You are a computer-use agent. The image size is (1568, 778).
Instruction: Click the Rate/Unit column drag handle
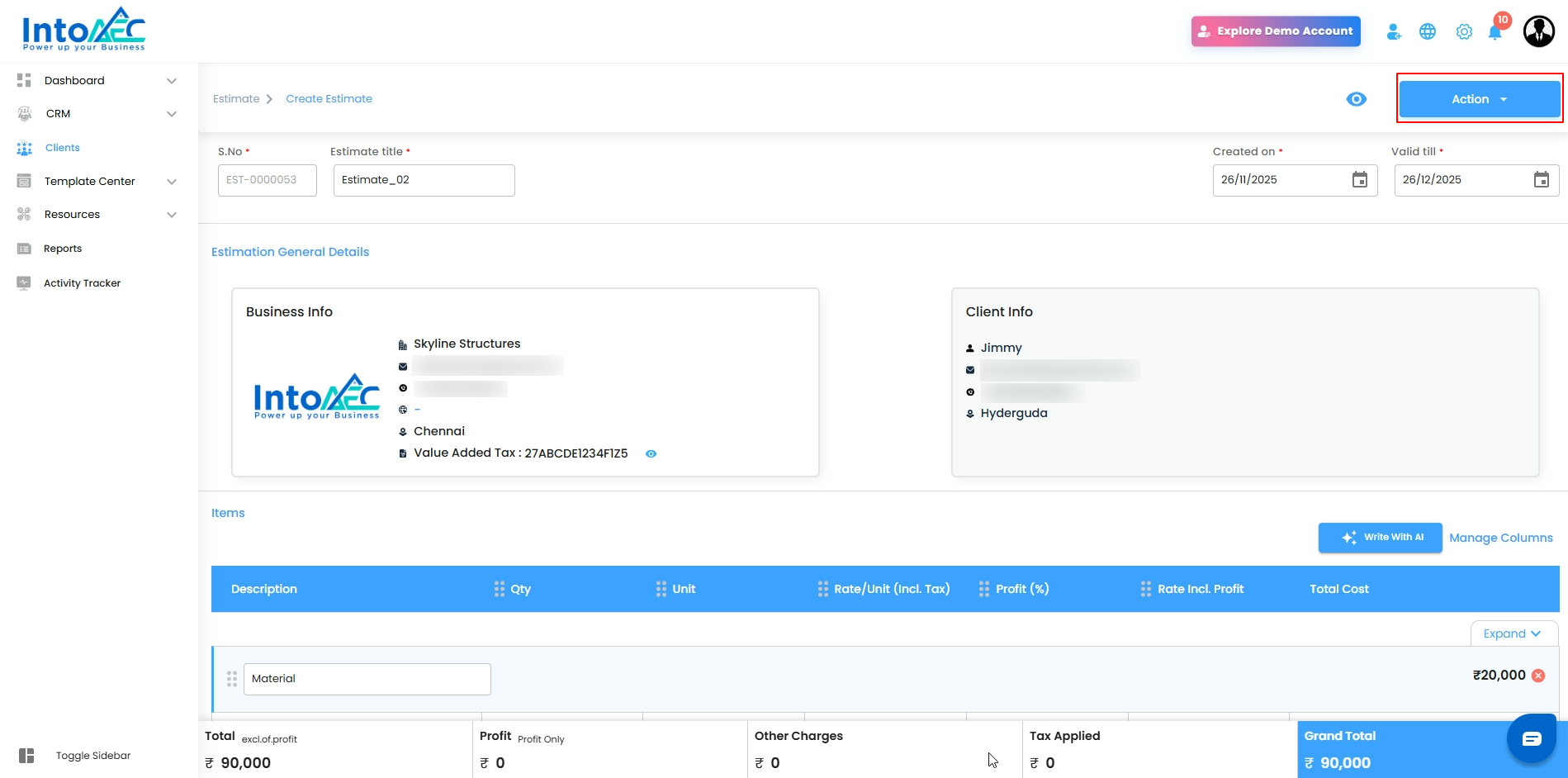pyautogui.click(x=823, y=589)
